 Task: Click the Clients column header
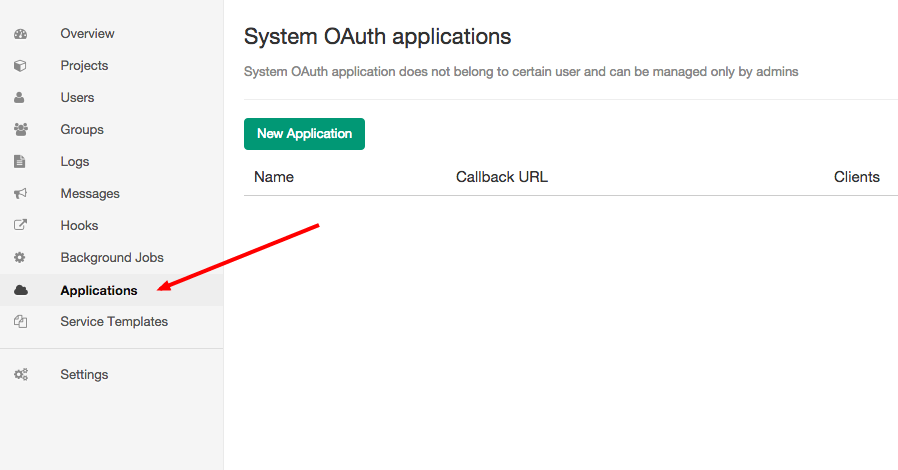856,177
